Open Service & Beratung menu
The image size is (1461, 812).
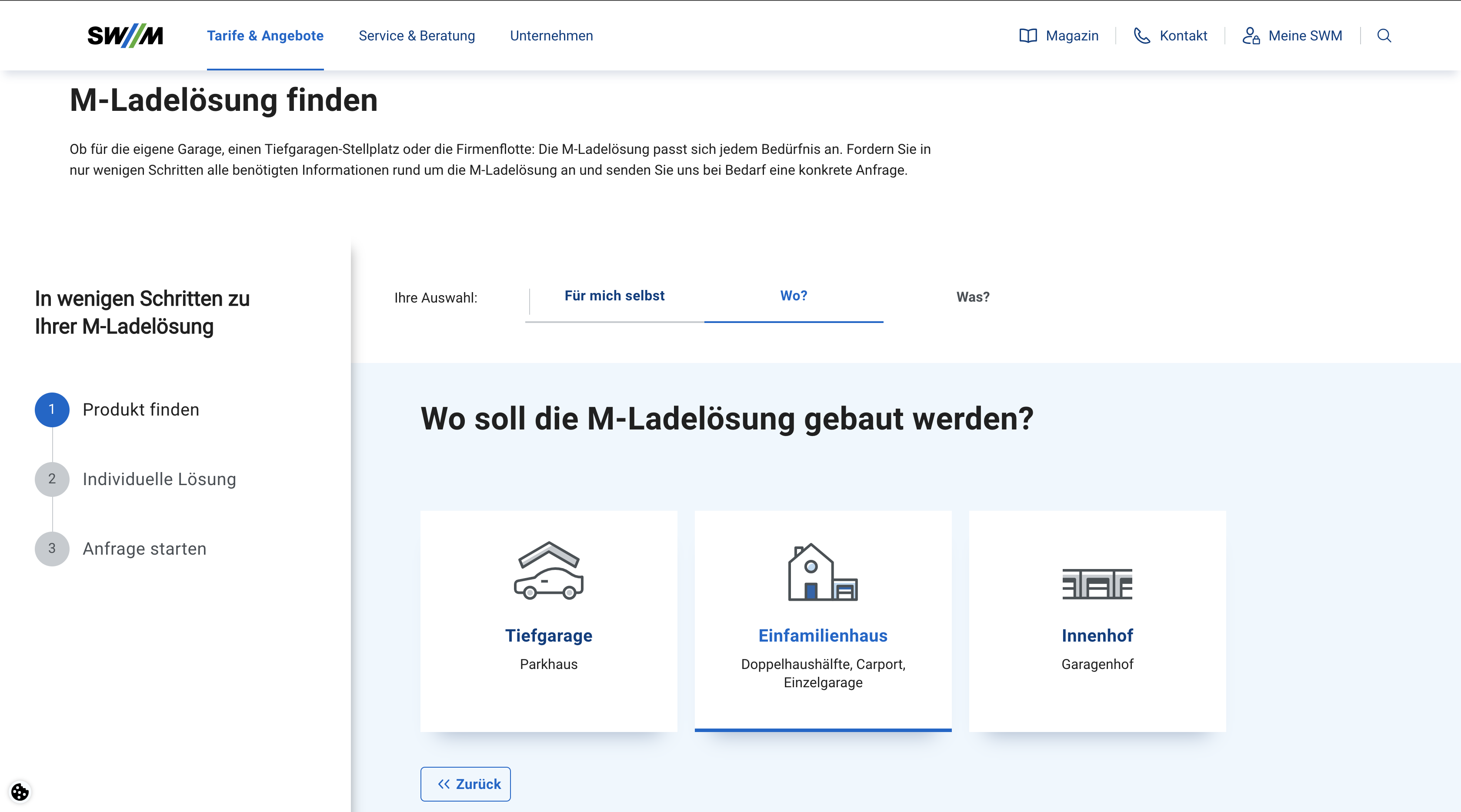pos(417,36)
